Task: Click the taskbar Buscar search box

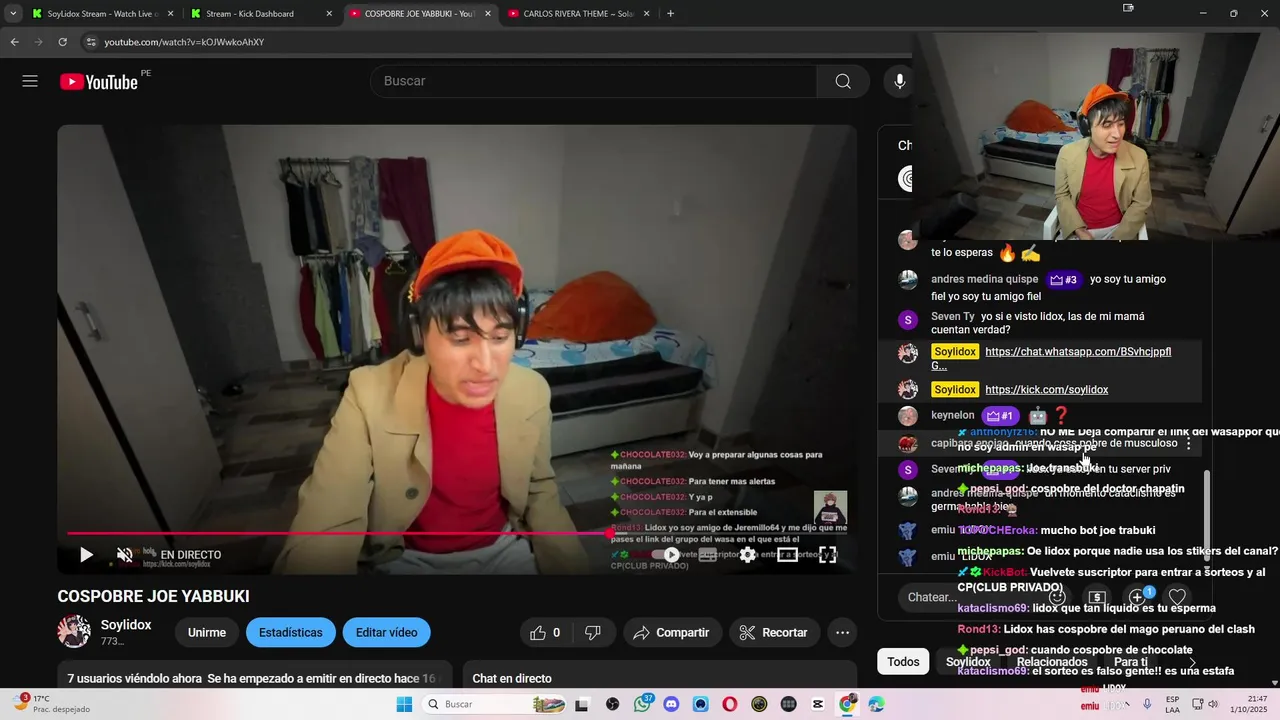Action: [495, 704]
